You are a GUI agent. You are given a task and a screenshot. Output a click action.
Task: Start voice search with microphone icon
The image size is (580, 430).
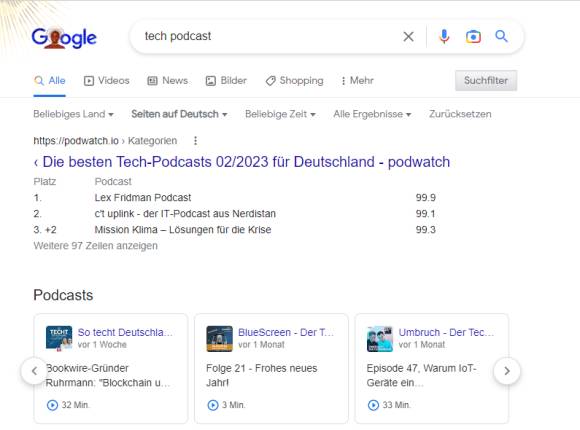444,36
